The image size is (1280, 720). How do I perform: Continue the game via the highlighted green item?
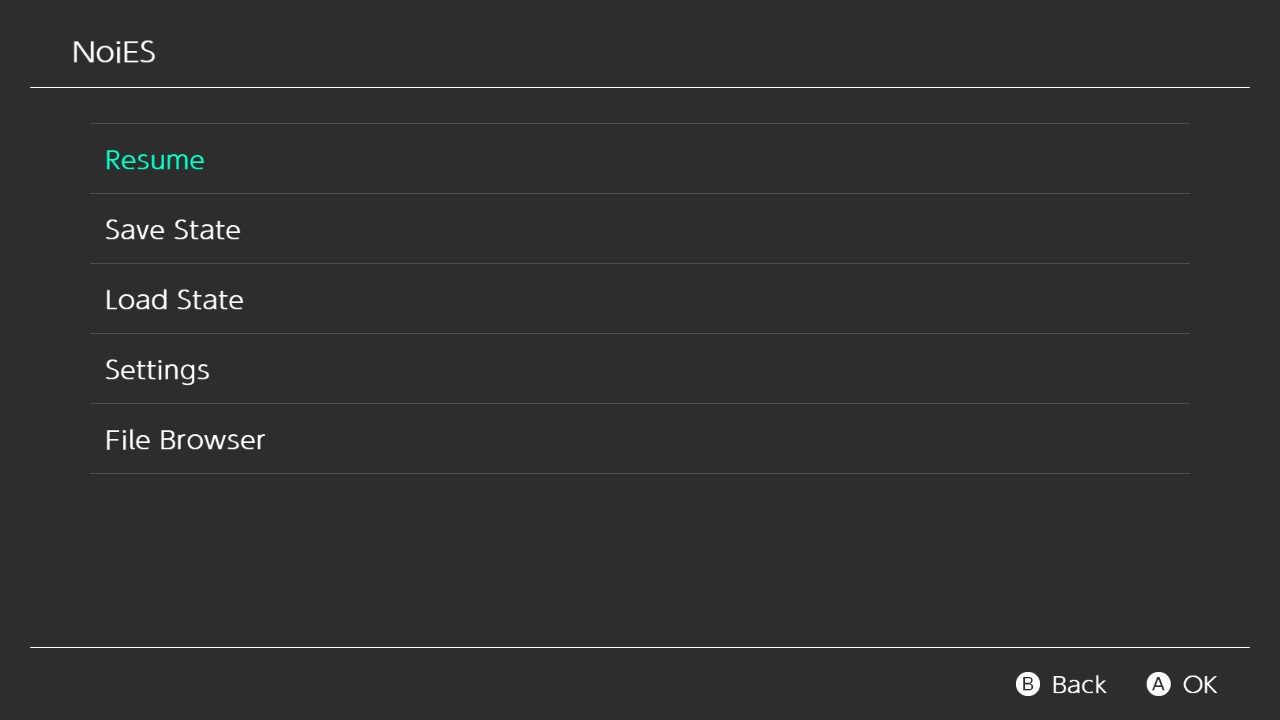coord(155,160)
